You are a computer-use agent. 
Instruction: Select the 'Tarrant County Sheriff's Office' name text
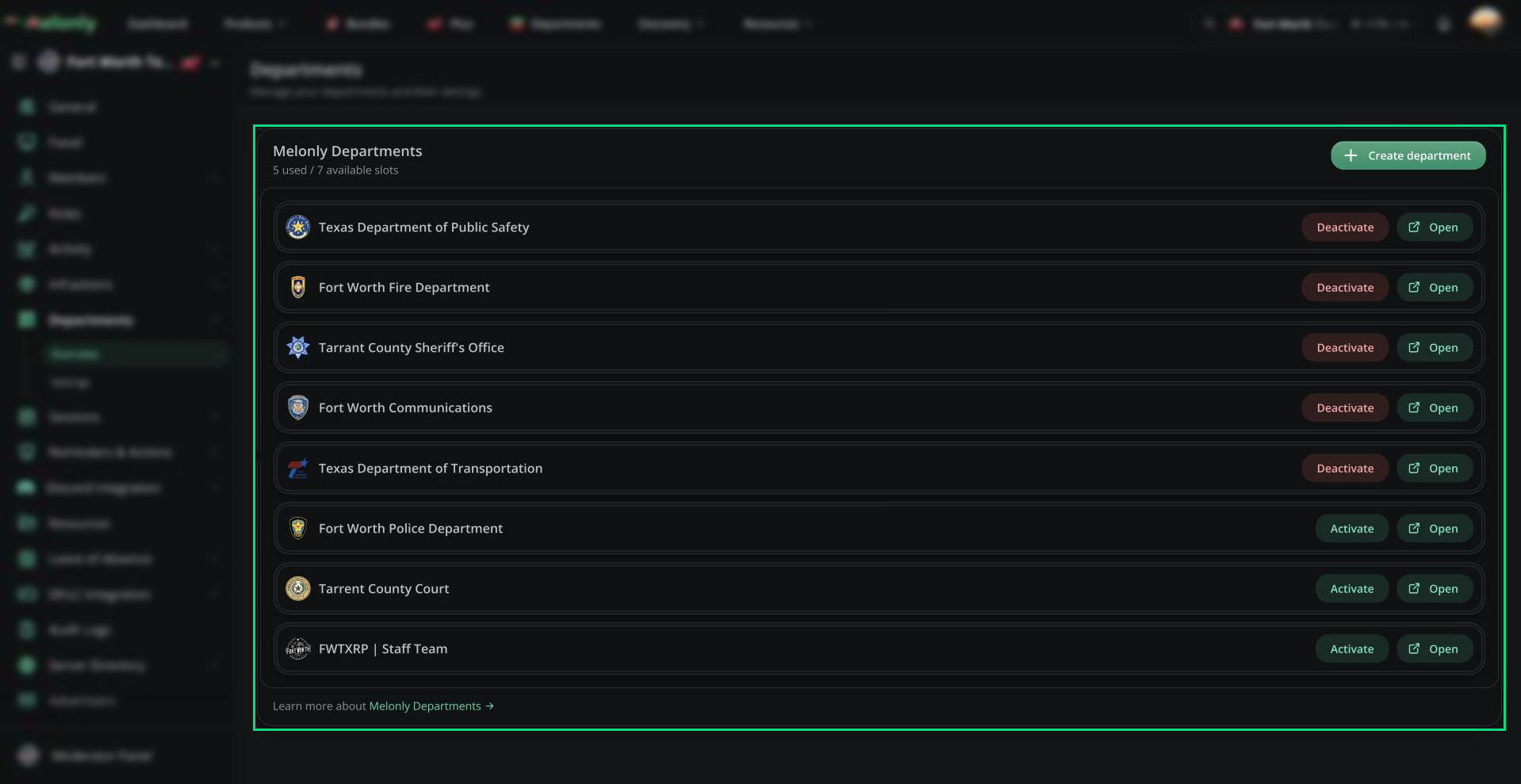click(x=411, y=348)
